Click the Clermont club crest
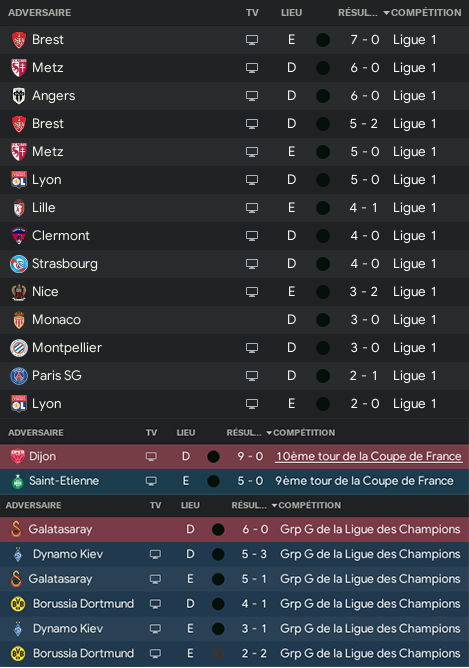This screenshot has height=668, width=469. pos(19,236)
